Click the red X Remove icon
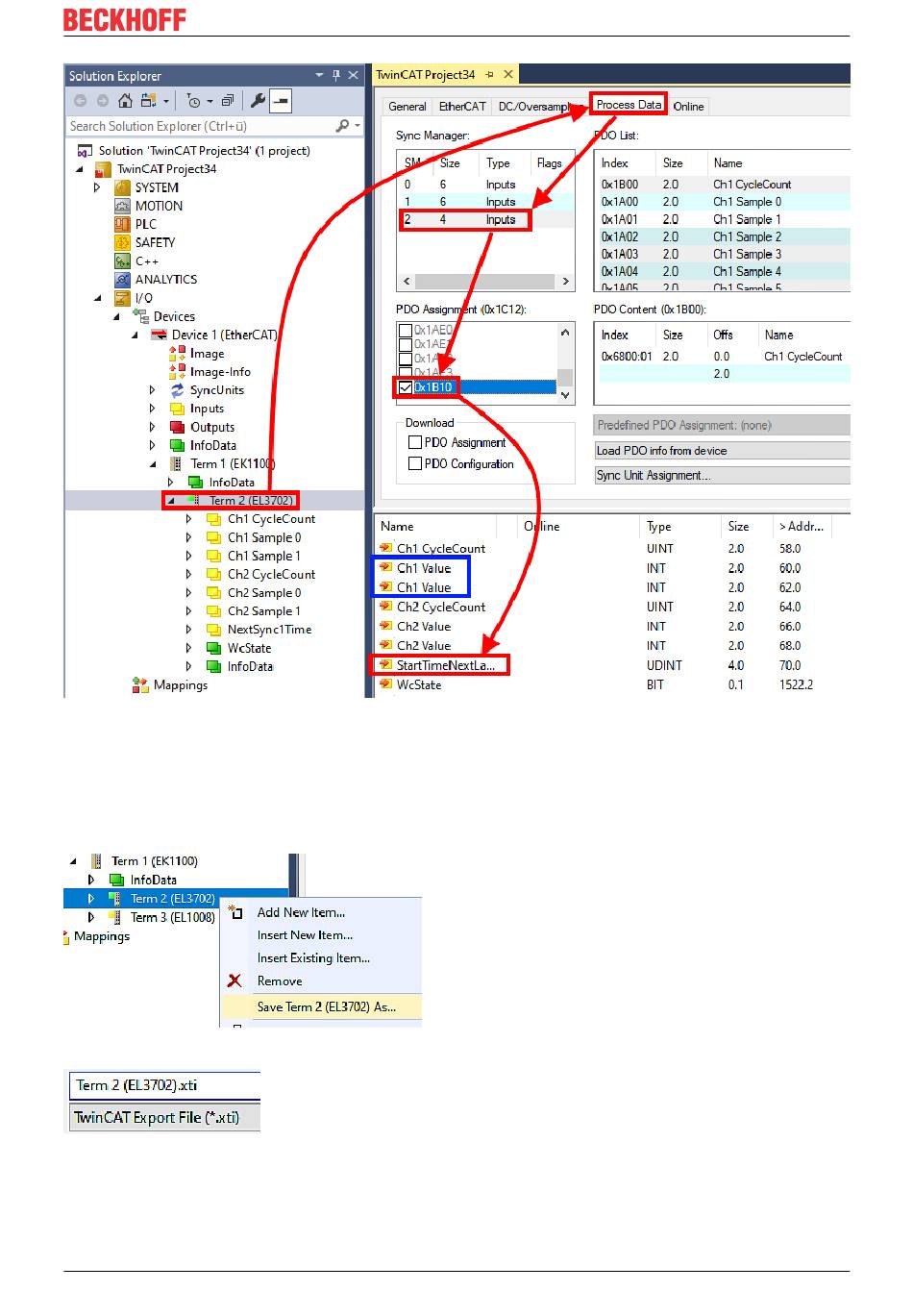This screenshot has width=913, height=1316. tap(234, 981)
